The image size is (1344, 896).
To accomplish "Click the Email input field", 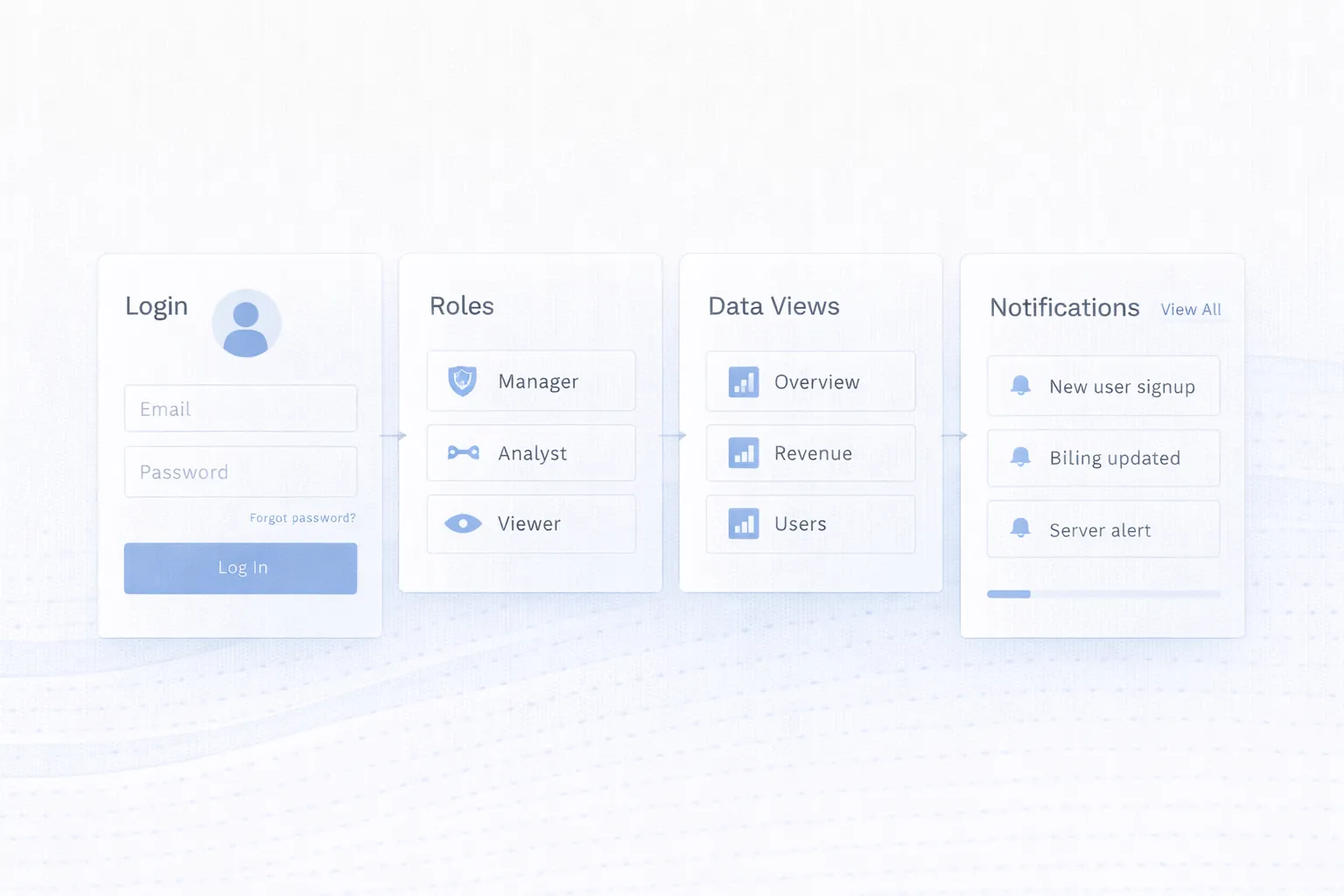I will [x=241, y=408].
